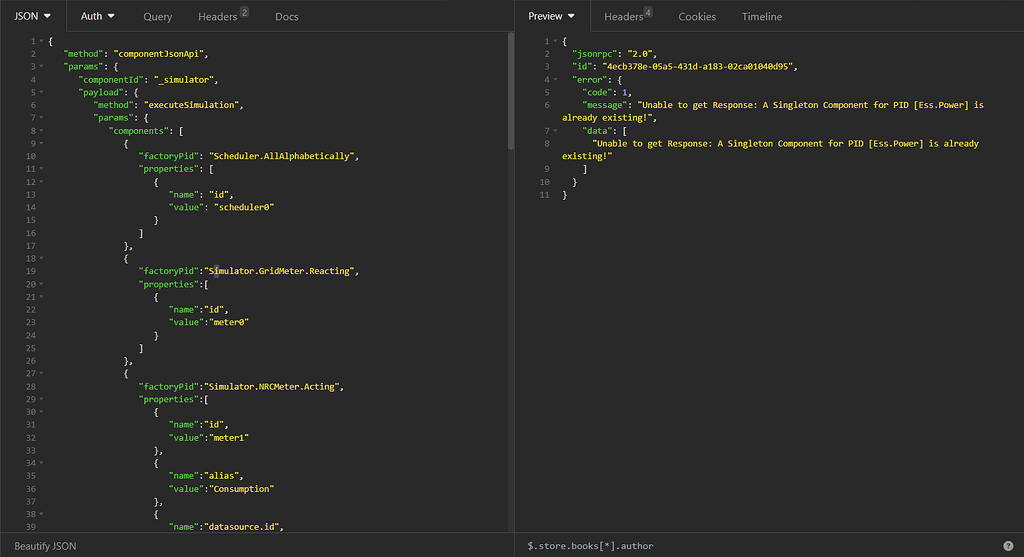Image resolution: width=1024 pixels, height=557 pixels.
Task: Collapse the fold at request line 27
Action: [41, 374]
